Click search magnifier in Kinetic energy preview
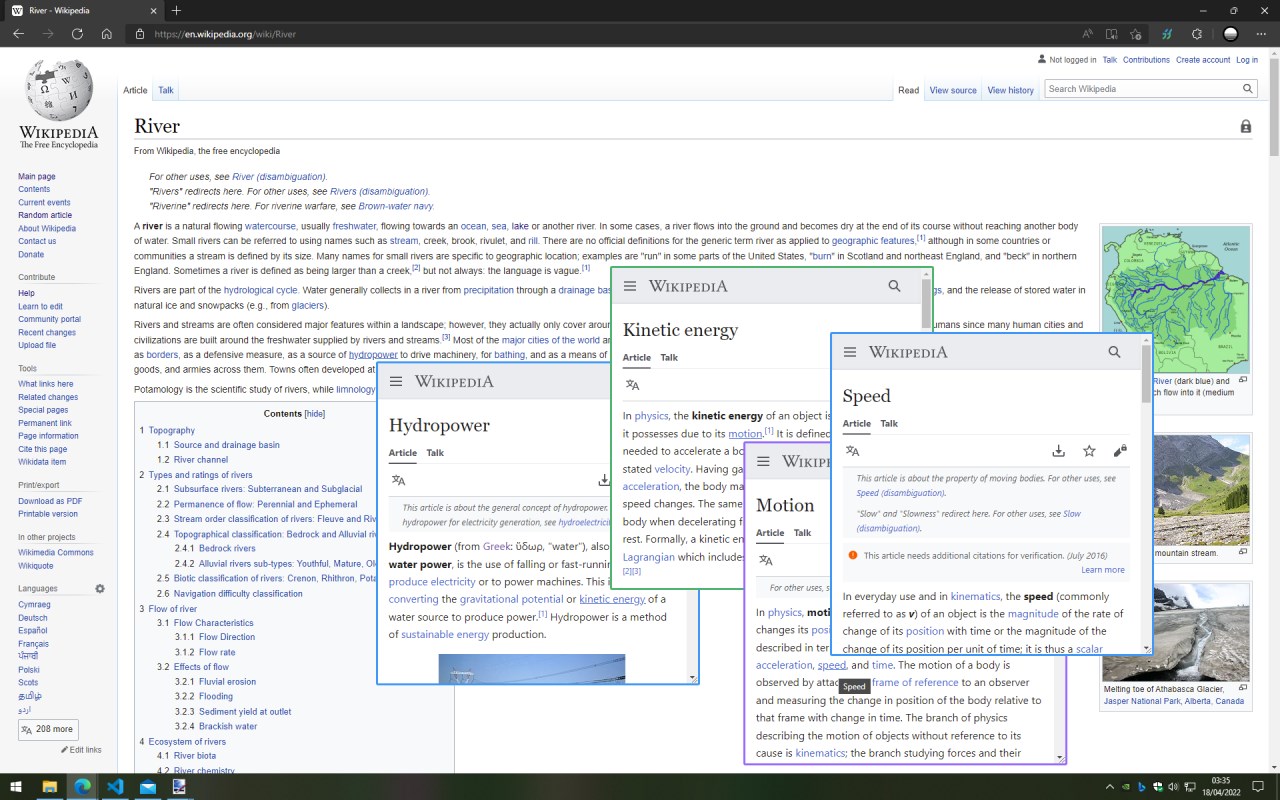Image resolution: width=1280 pixels, height=800 pixels. tap(894, 286)
